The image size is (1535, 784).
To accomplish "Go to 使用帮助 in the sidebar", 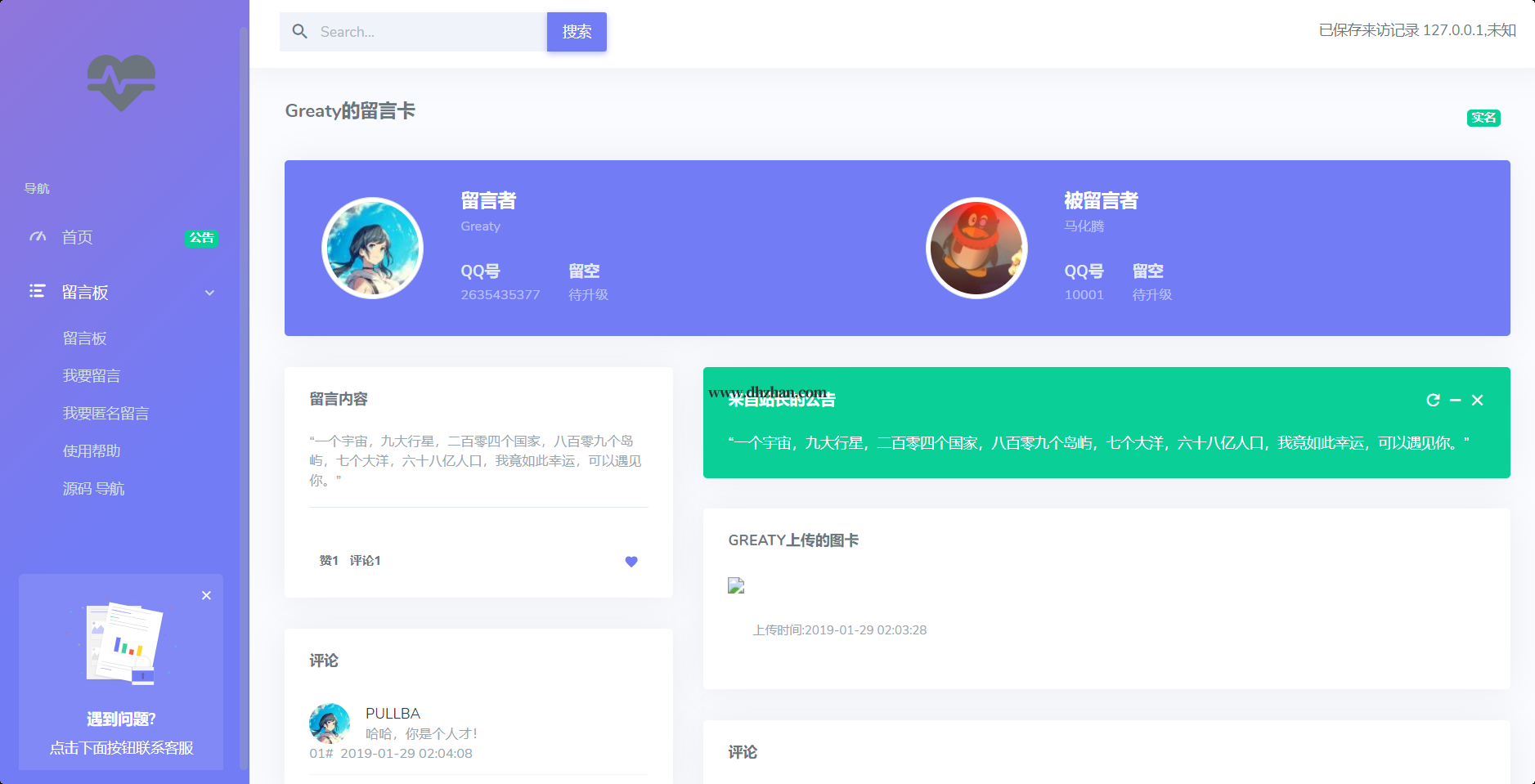I will 92,451.
